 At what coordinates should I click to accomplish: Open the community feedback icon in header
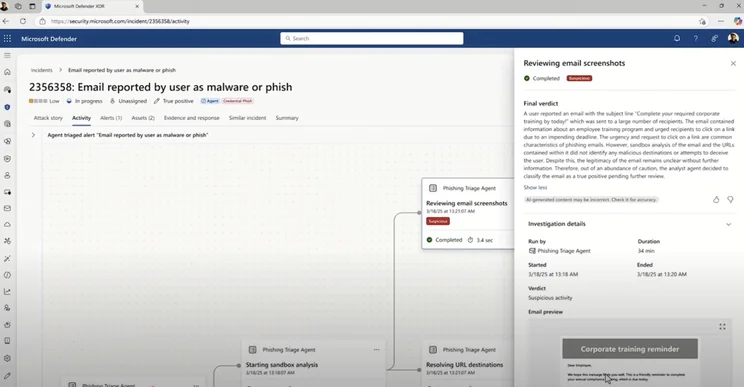tap(714, 38)
